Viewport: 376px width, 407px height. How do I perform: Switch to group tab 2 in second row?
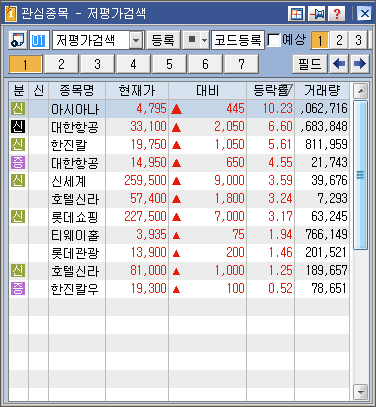pos(61,64)
